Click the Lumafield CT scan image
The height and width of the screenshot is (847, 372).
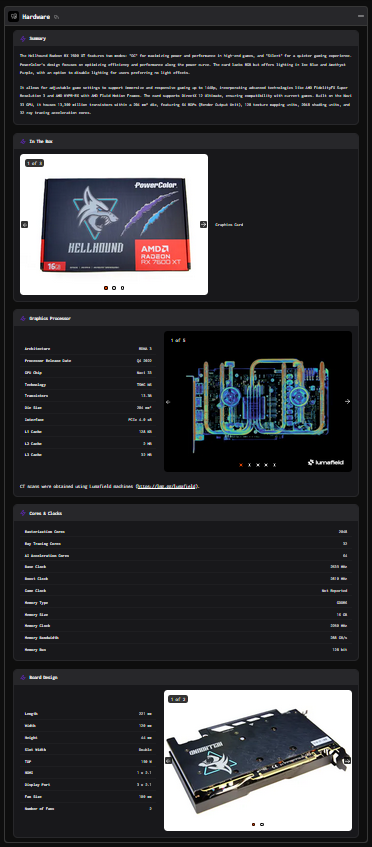(258, 401)
